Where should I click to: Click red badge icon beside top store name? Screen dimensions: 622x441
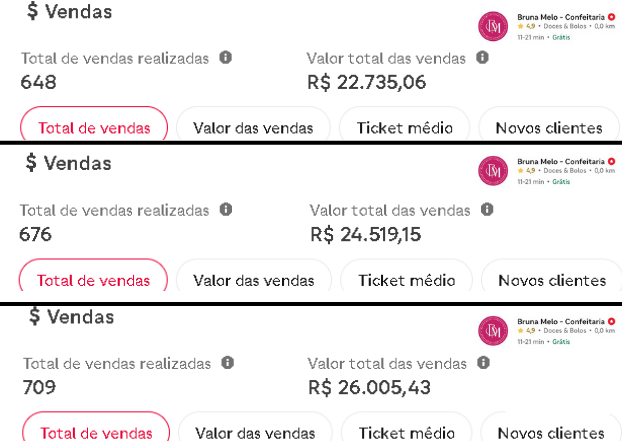click(x=611, y=17)
